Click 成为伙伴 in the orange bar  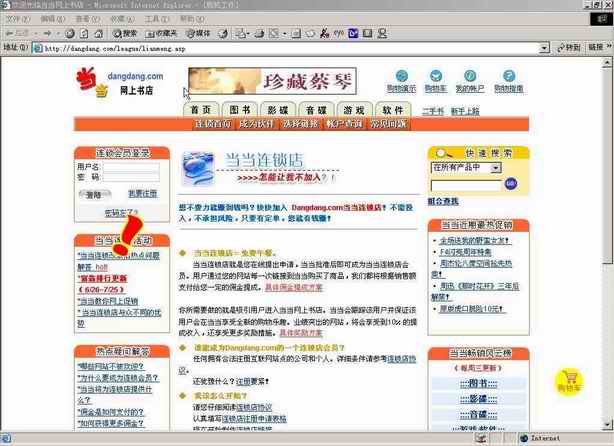(x=256, y=124)
